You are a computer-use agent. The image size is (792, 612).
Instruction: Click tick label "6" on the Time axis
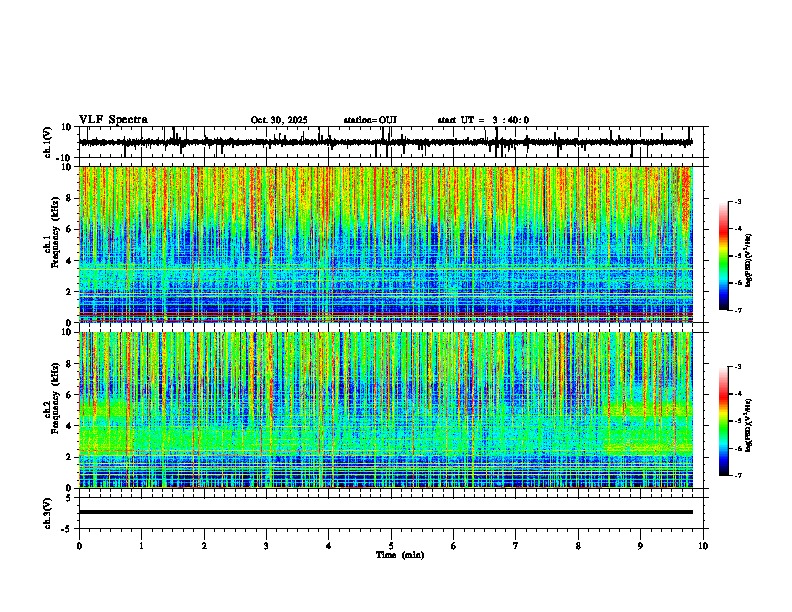pos(454,546)
